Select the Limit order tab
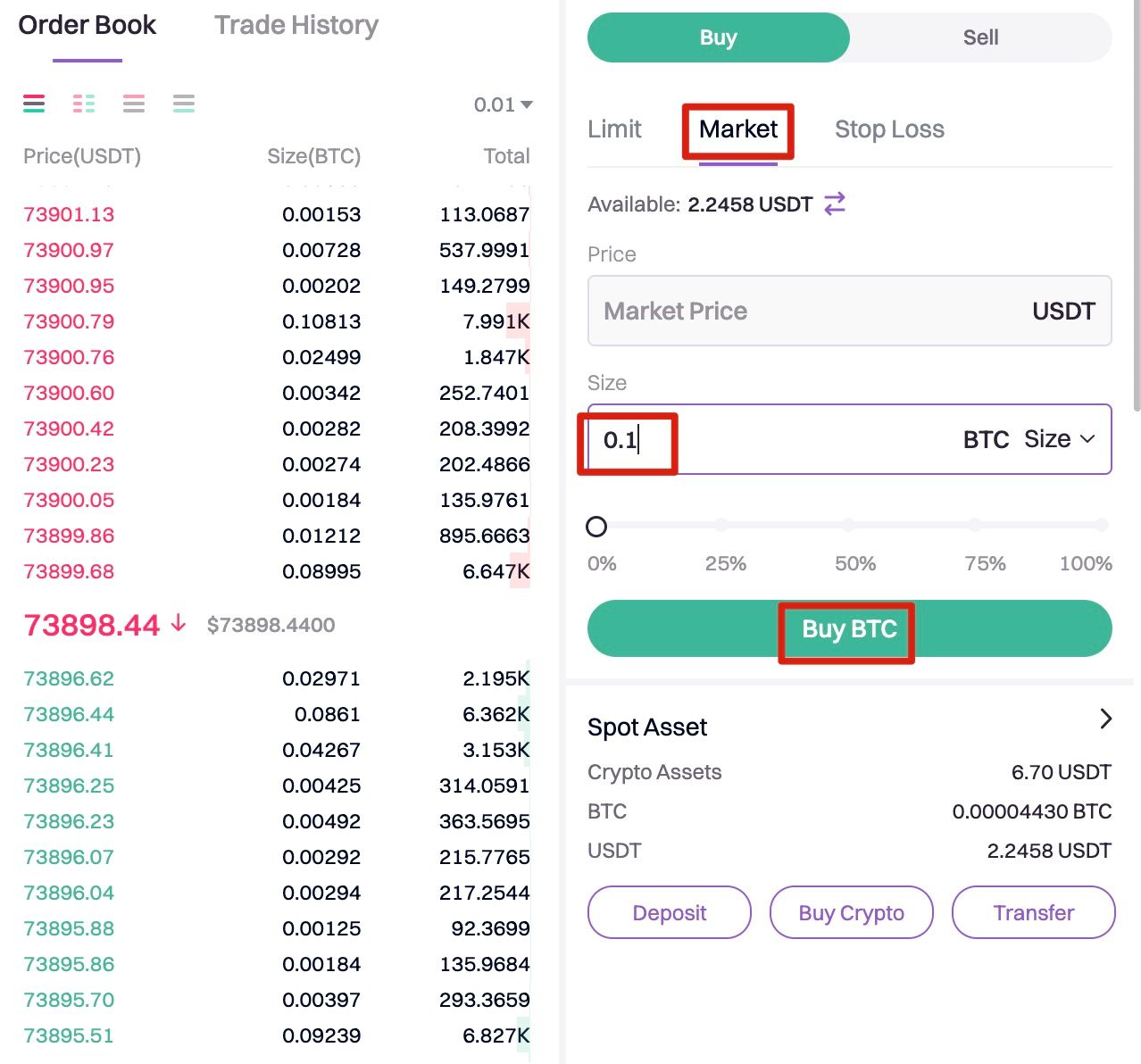This screenshot has height=1064, width=1141. [614, 129]
